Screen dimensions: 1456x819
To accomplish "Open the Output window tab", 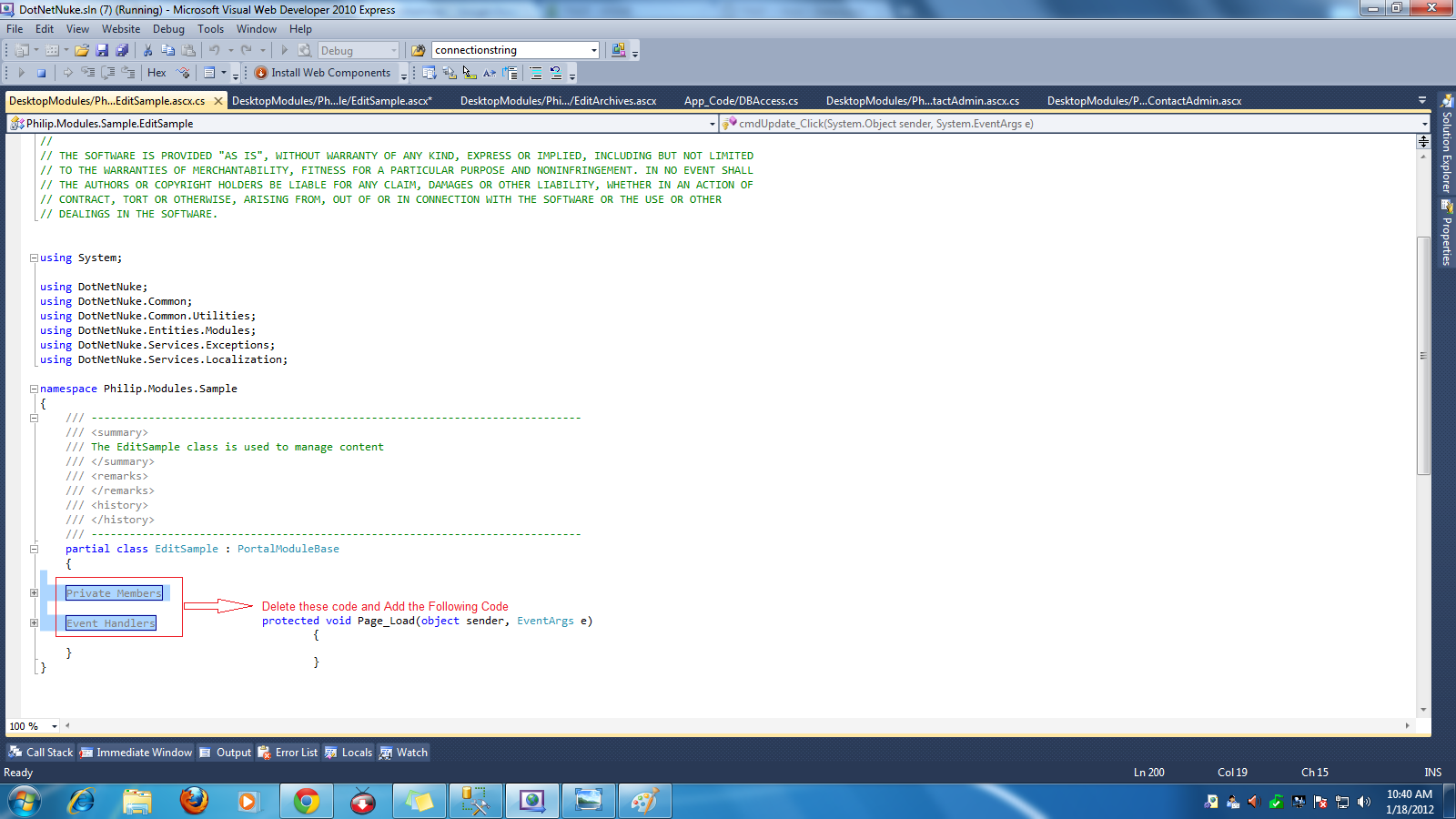I will [225, 753].
